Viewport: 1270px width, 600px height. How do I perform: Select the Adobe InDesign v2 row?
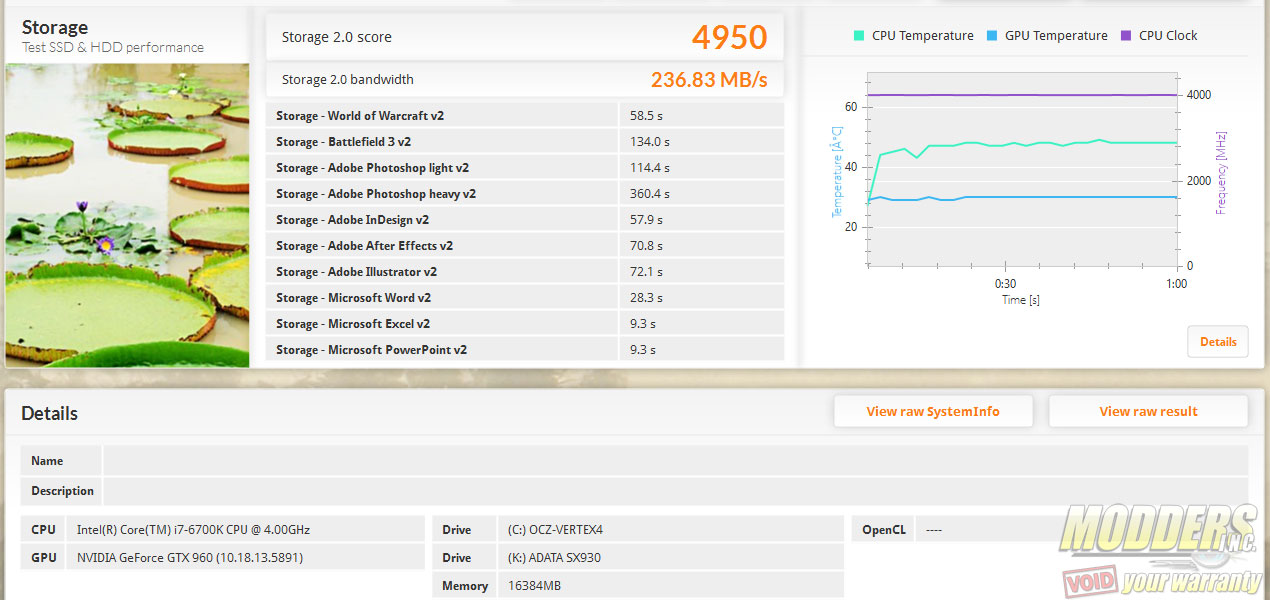click(525, 220)
